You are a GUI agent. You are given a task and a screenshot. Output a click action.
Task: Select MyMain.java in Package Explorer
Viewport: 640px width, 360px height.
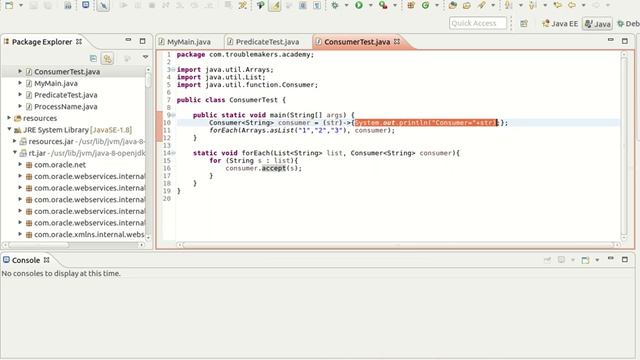click(56, 83)
